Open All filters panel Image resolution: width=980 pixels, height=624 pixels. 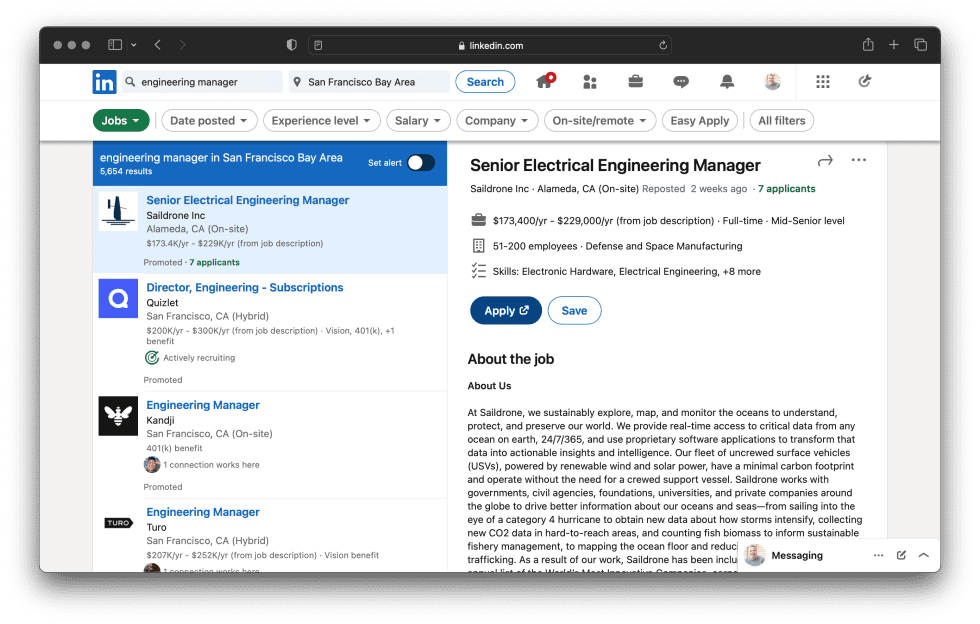coord(781,121)
